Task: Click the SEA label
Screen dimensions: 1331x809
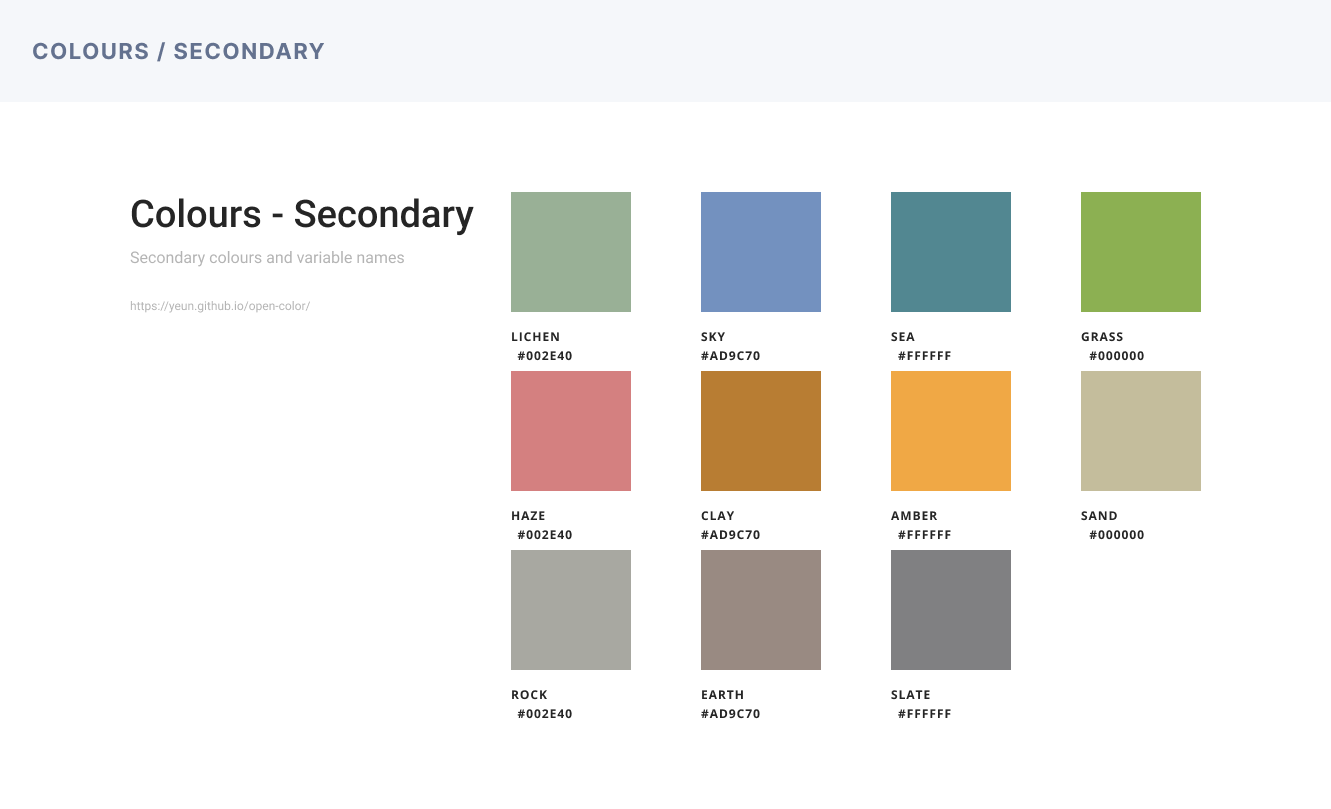Action: (x=903, y=337)
